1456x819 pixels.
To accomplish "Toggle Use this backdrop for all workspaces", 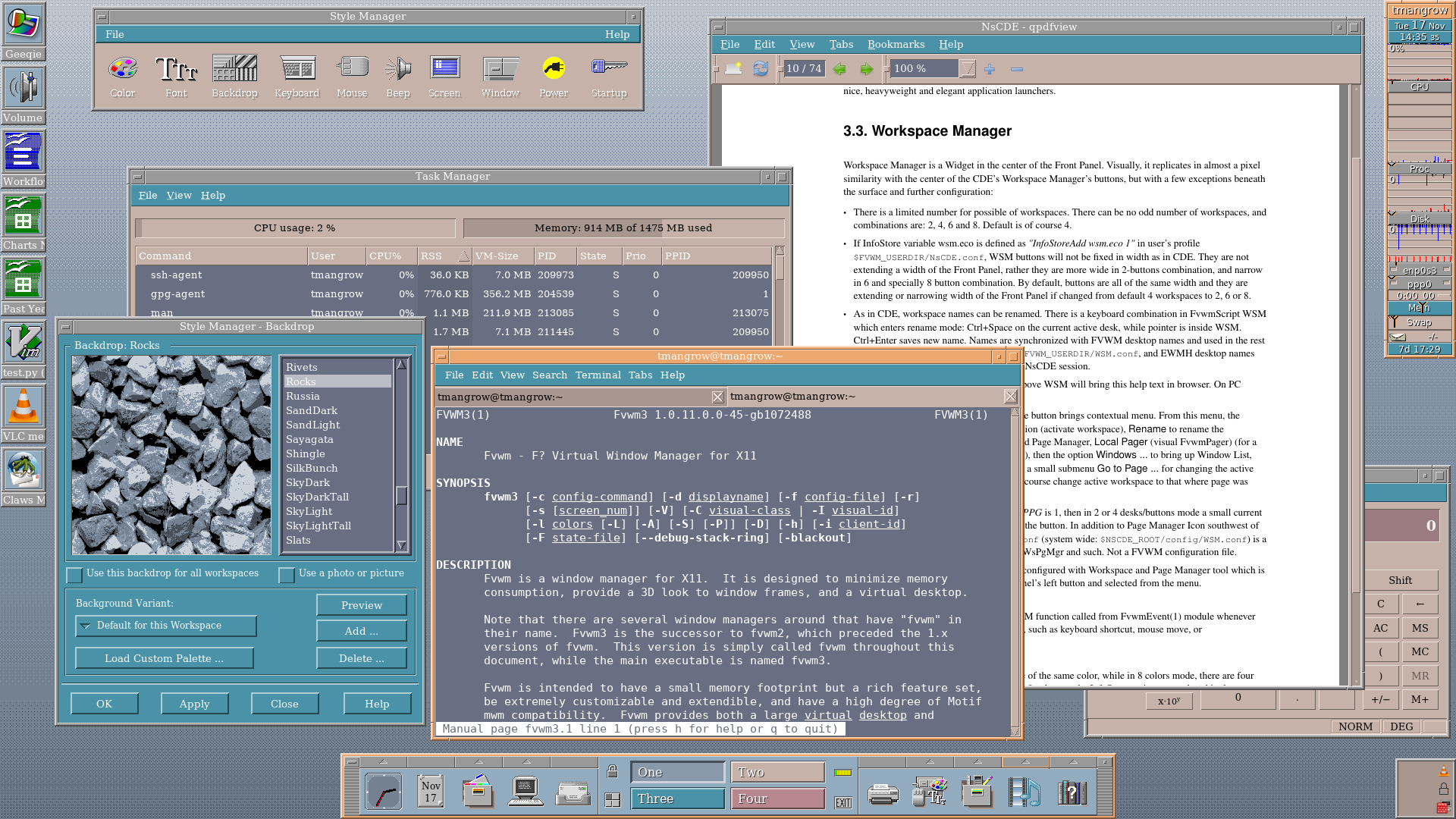I will [74, 575].
